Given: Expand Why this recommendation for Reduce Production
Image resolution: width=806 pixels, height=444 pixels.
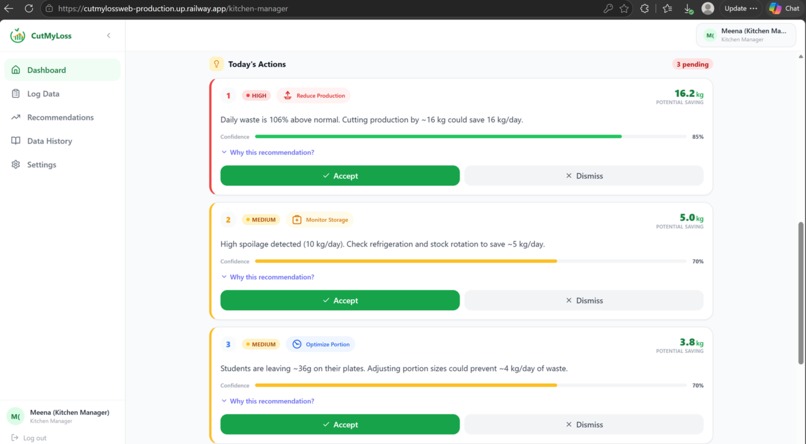Looking at the screenshot, I should (x=268, y=153).
